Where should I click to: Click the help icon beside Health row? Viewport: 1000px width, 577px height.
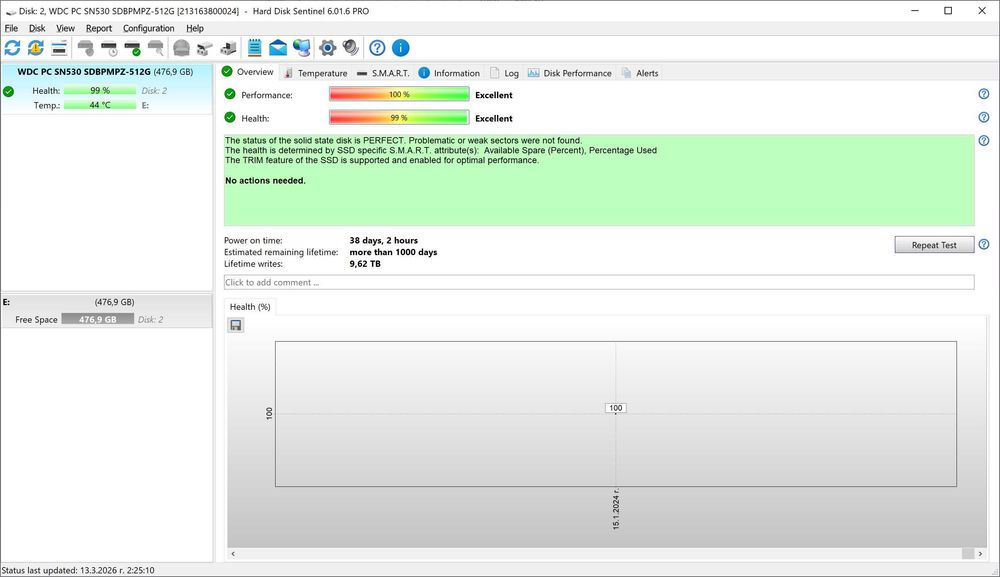tap(984, 117)
